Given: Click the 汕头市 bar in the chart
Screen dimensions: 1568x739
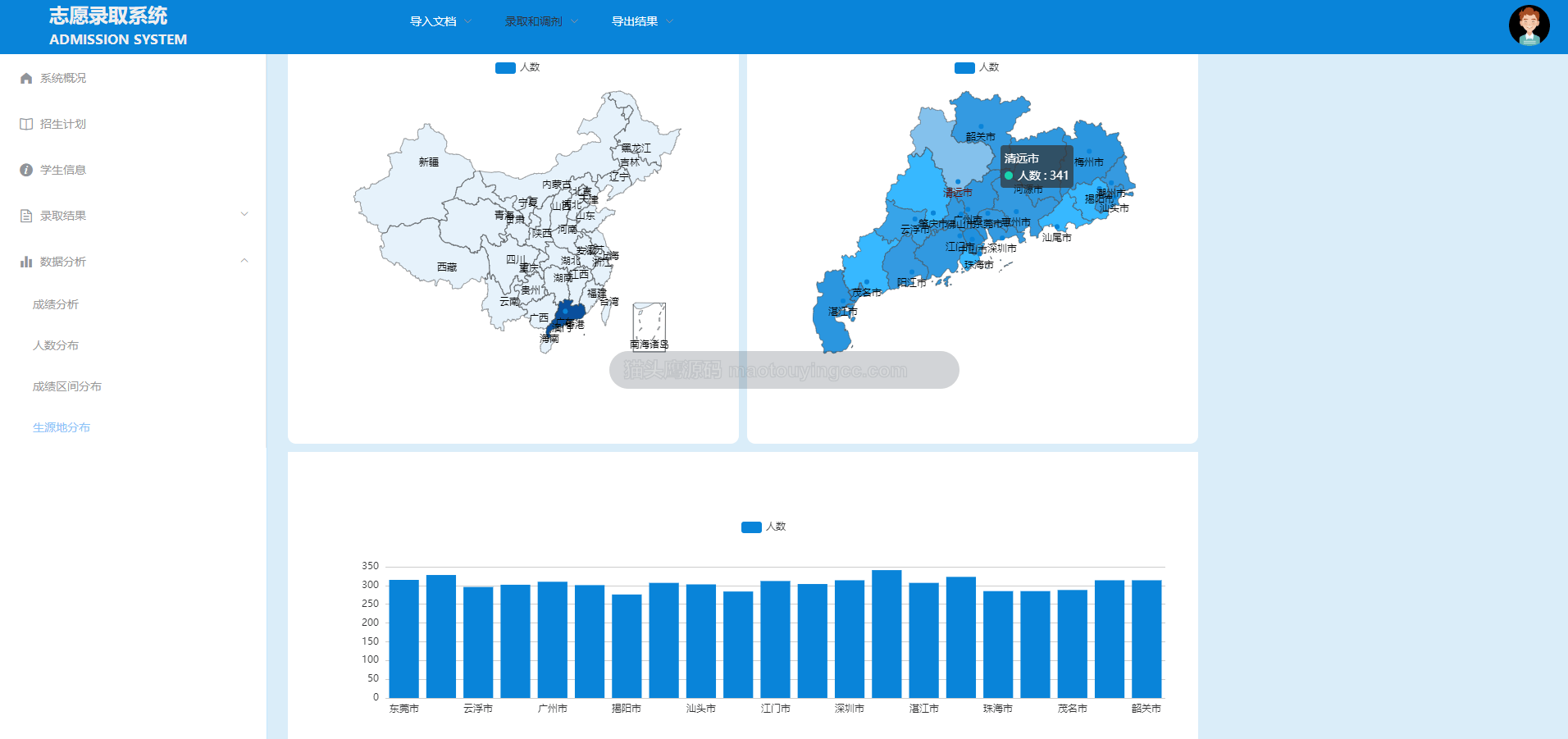Looking at the screenshot, I should point(701,641).
